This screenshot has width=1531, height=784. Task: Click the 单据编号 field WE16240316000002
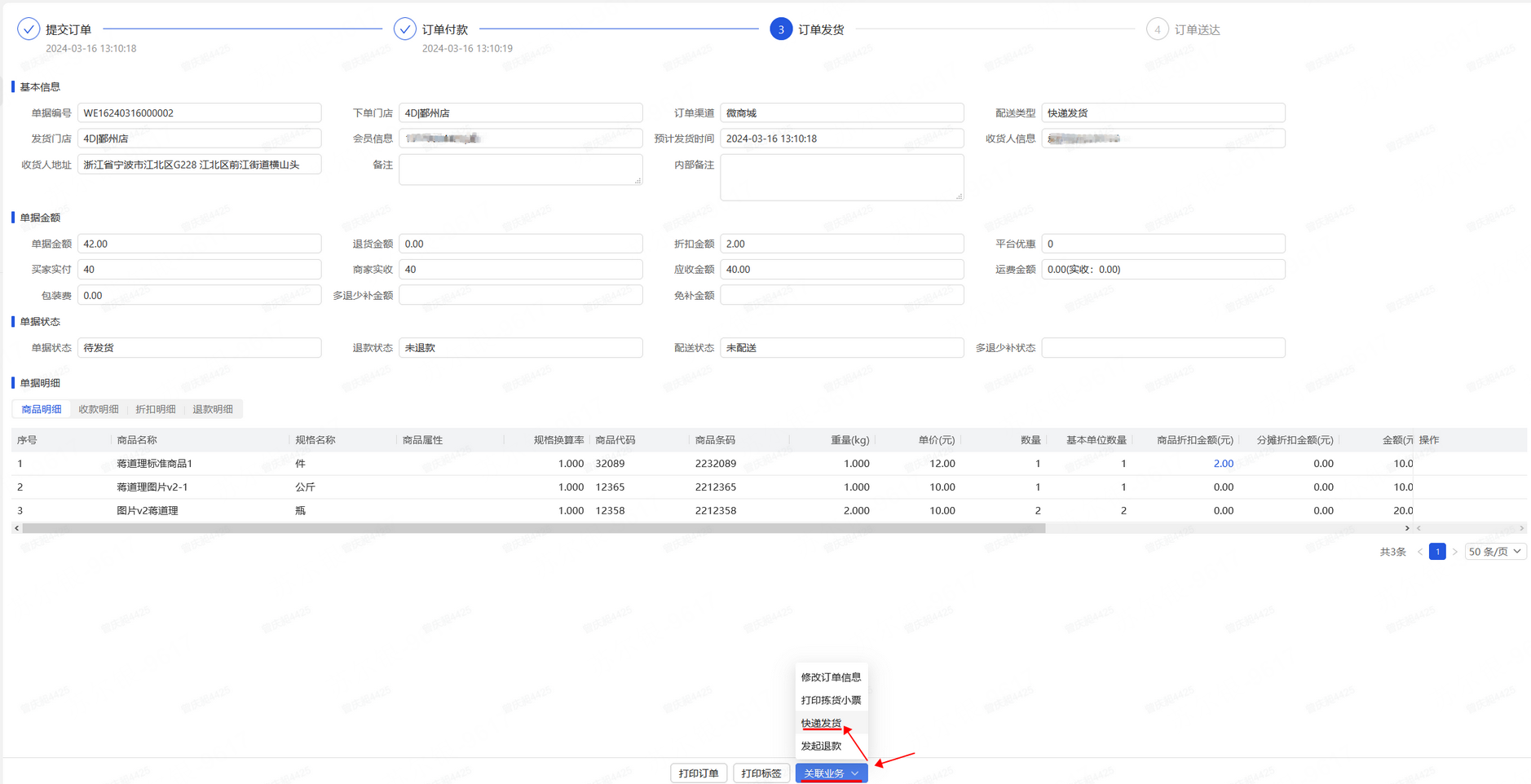click(x=200, y=112)
